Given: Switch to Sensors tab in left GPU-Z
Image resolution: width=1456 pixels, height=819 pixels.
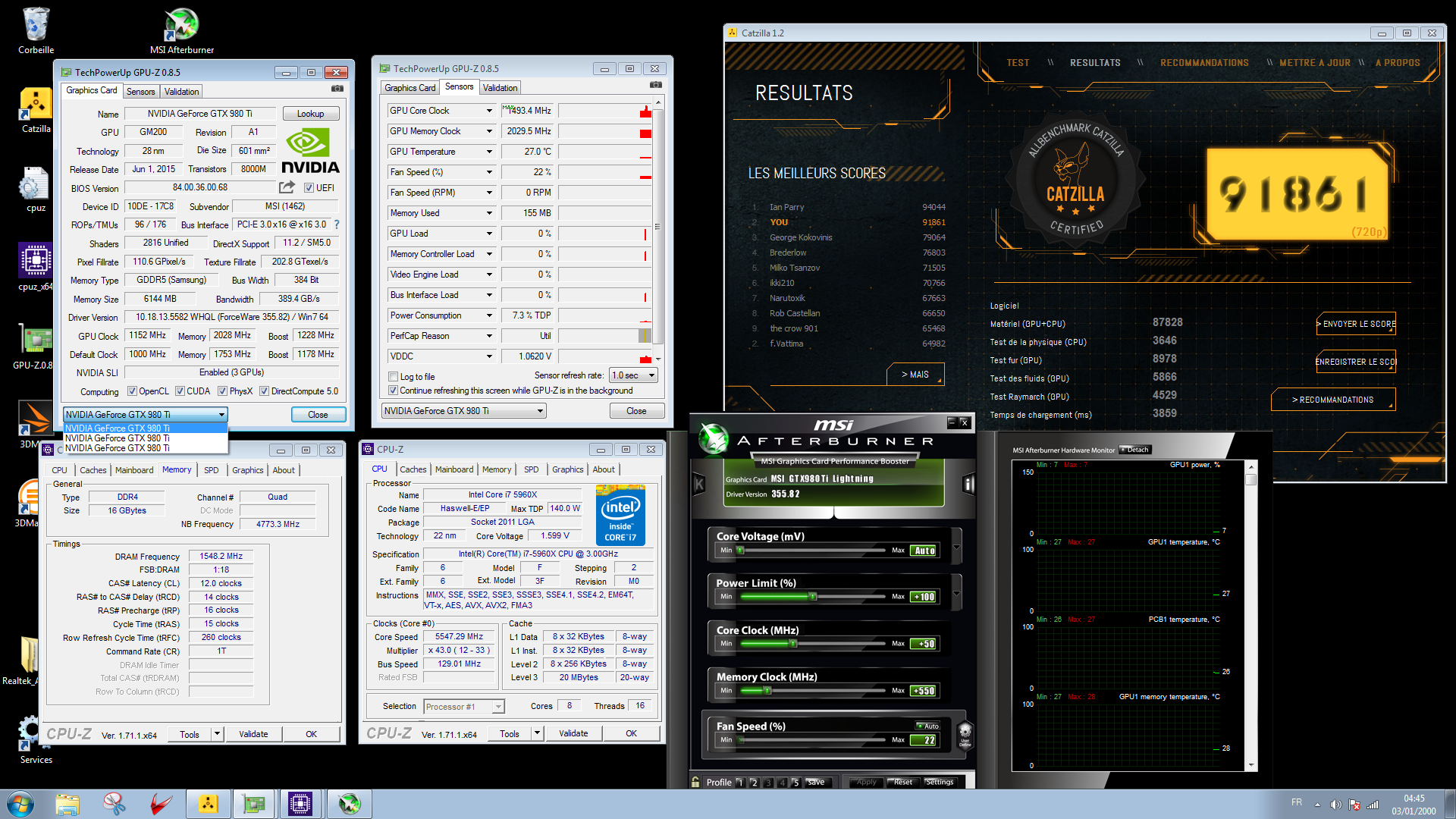Looking at the screenshot, I should point(140,92).
